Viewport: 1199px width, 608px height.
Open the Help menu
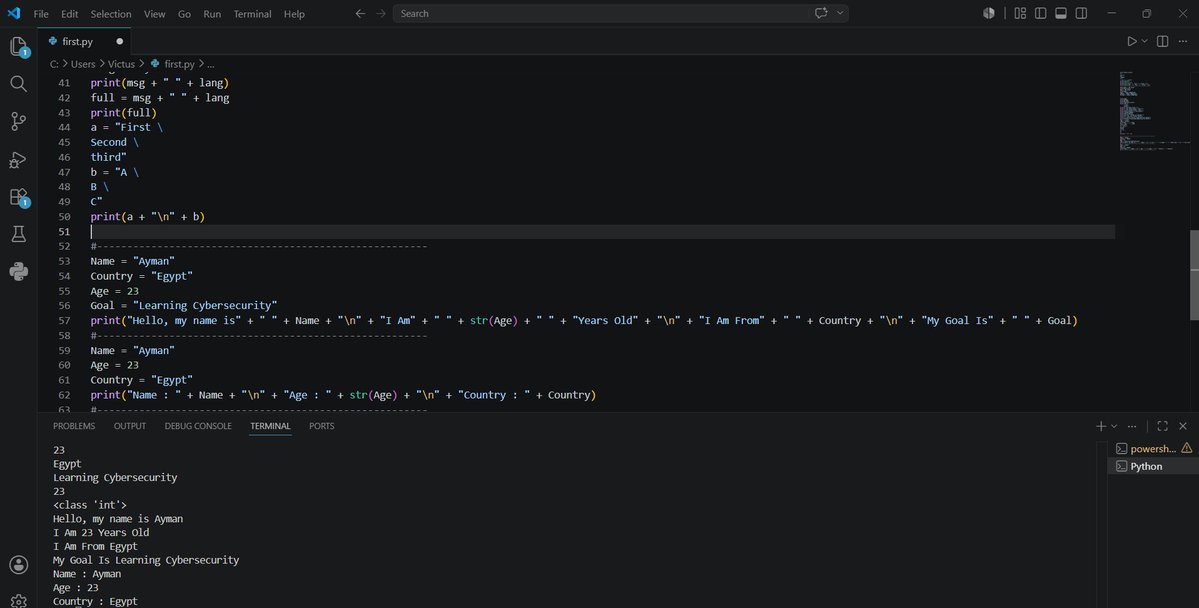click(294, 14)
